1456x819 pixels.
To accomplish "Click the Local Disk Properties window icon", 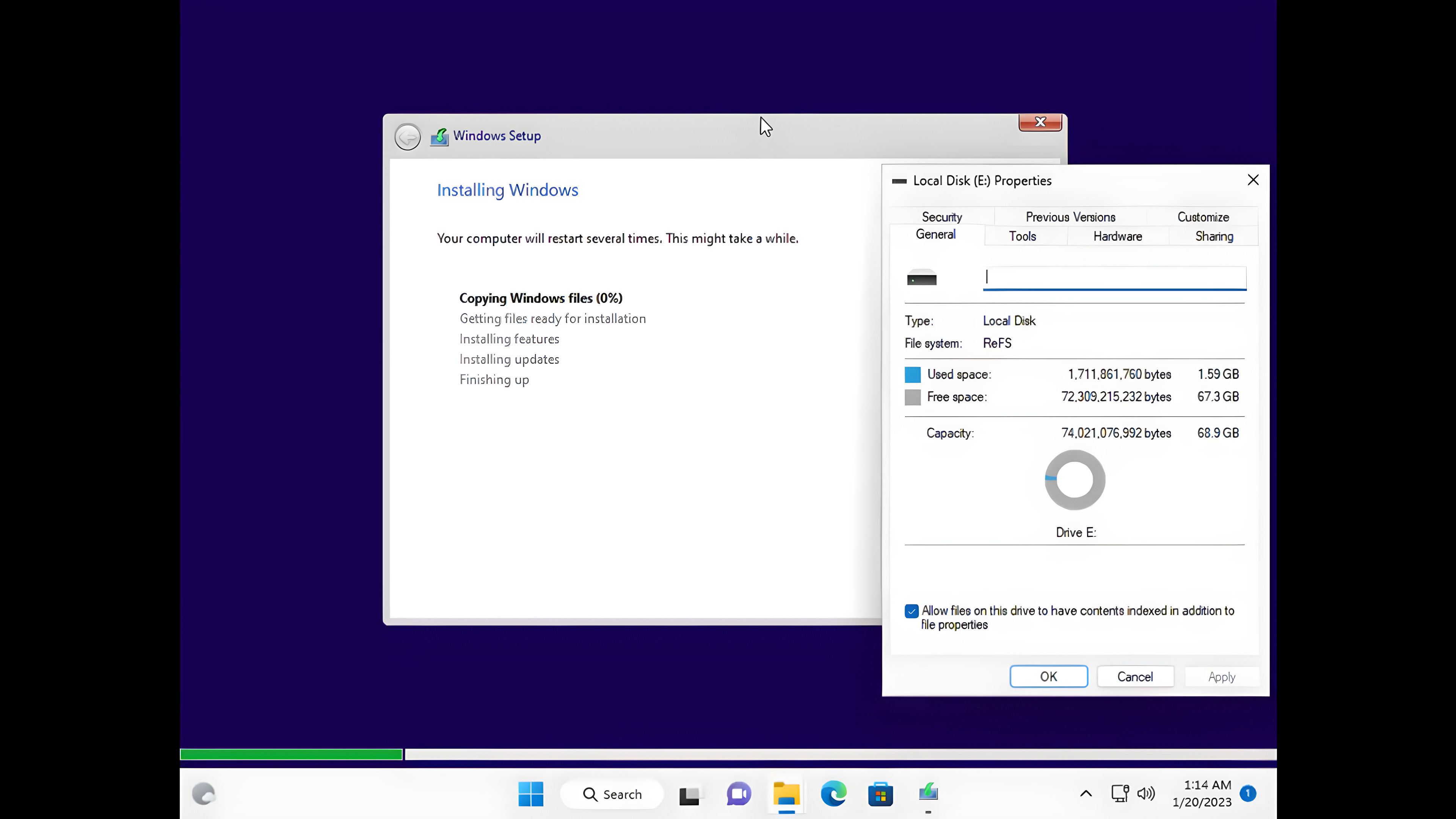I will pyautogui.click(x=897, y=180).
